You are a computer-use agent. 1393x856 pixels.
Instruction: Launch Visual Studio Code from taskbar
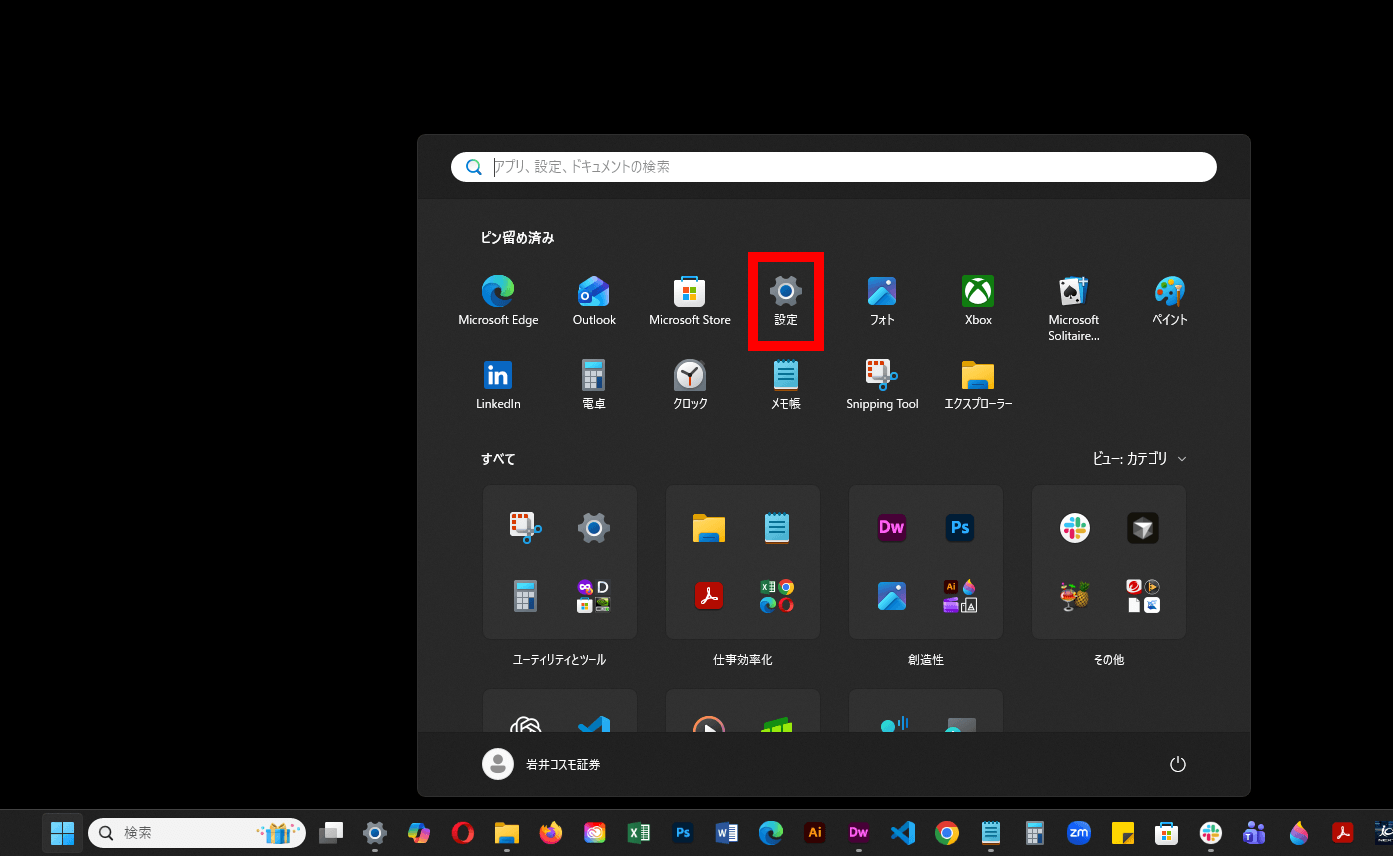click(x=903, y=833)
